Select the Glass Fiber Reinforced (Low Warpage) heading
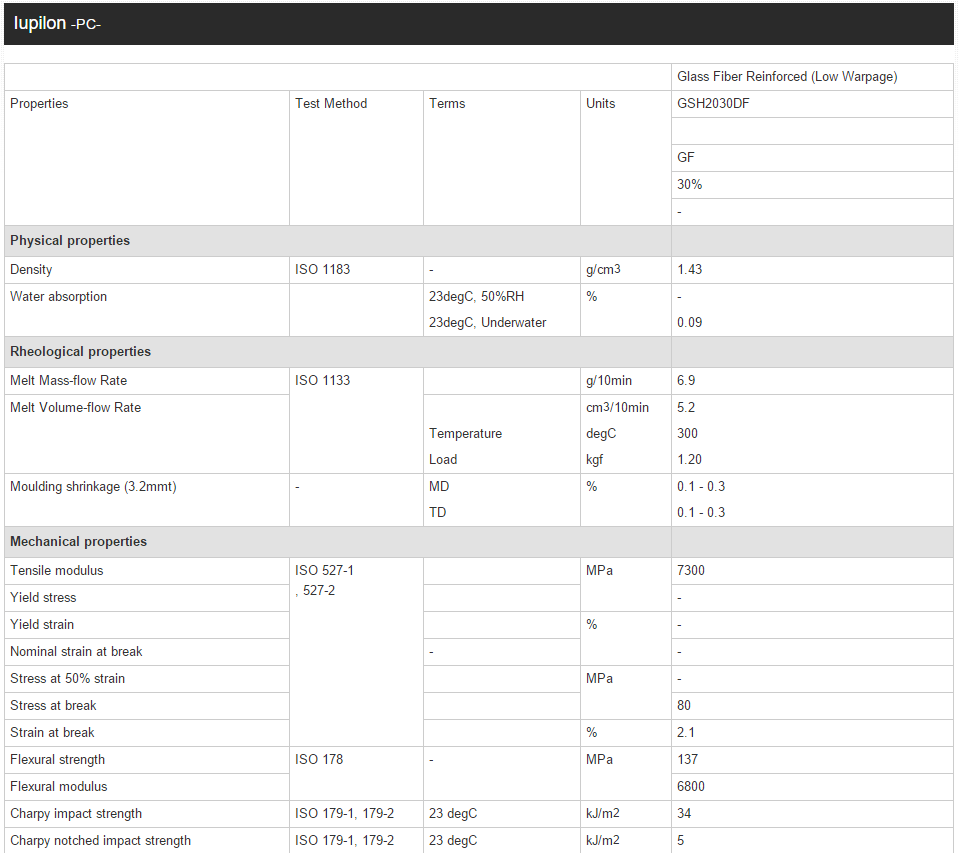The height and width of the screenshot is (853, 959). tap(787, 76)
